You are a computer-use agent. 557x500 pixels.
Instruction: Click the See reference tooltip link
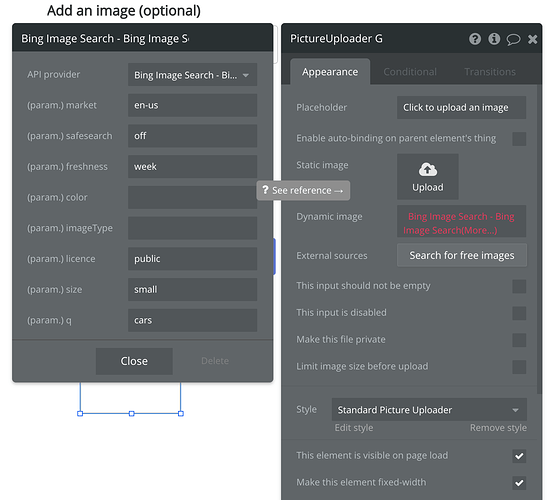point(303,190)
